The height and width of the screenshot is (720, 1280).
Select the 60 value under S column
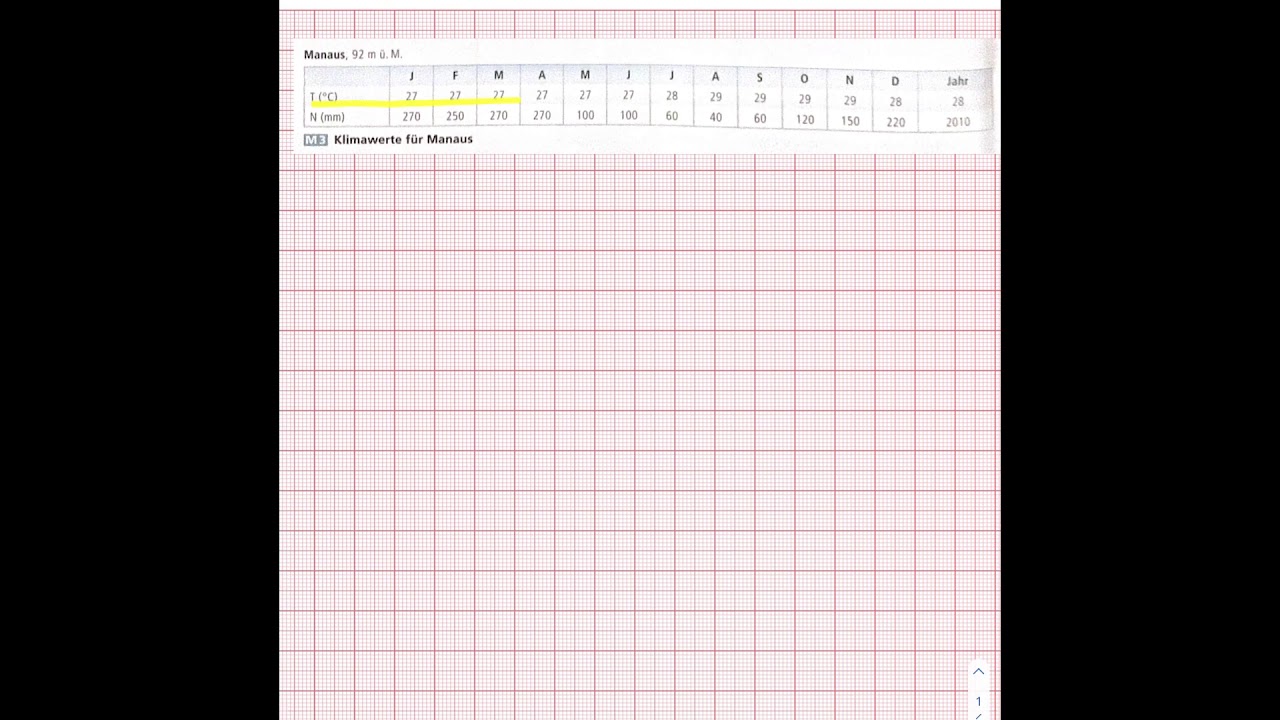point(760,119)
